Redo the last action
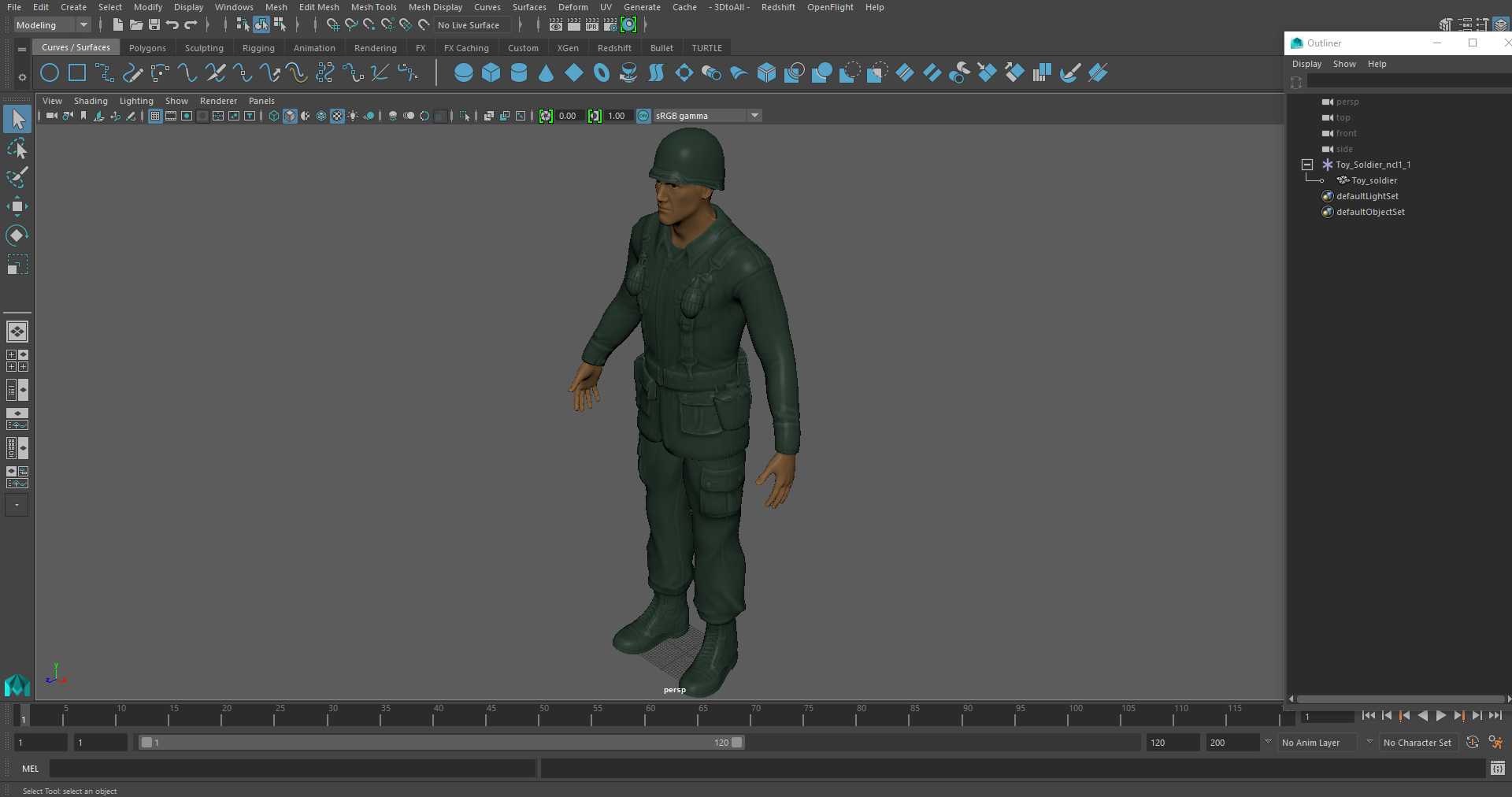The height and width of the screenshot is (797, 1512). point(191,25)
